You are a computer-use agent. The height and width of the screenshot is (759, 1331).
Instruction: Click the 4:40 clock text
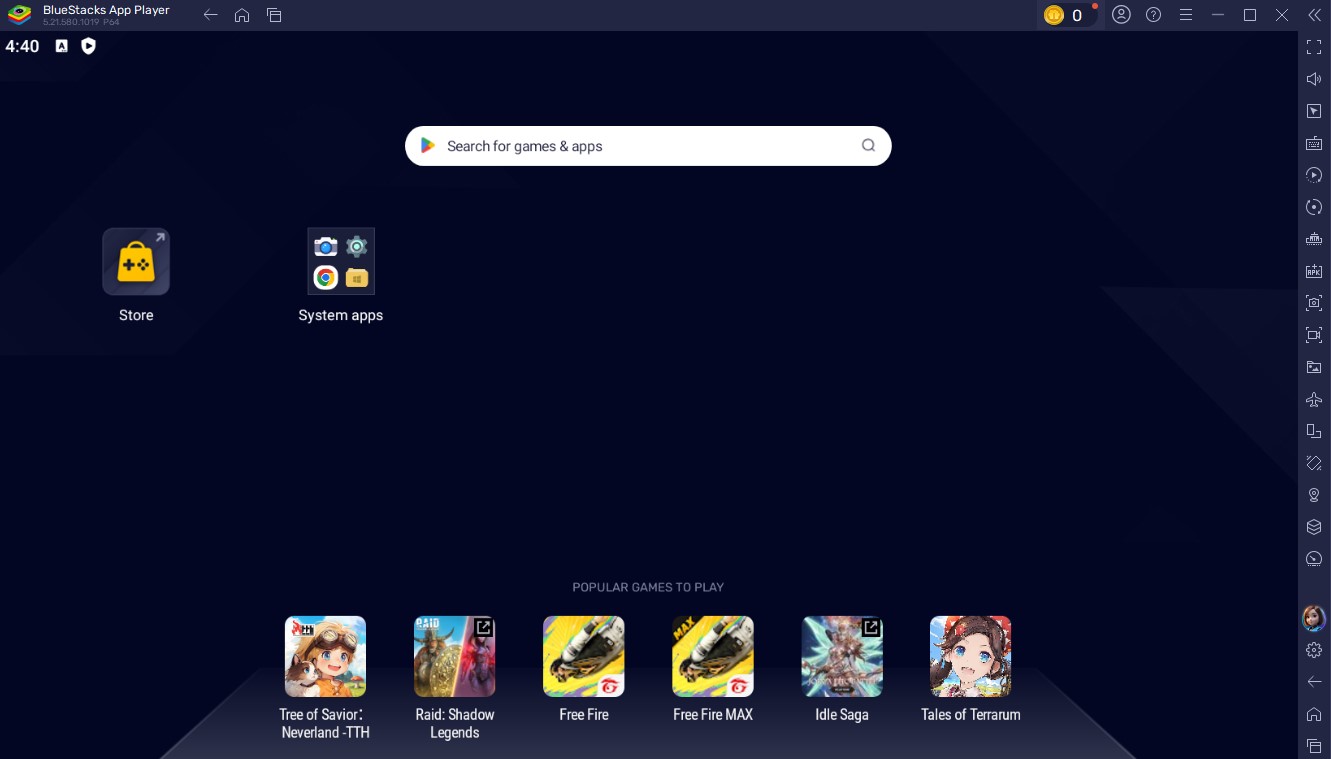tap(22, 46)
